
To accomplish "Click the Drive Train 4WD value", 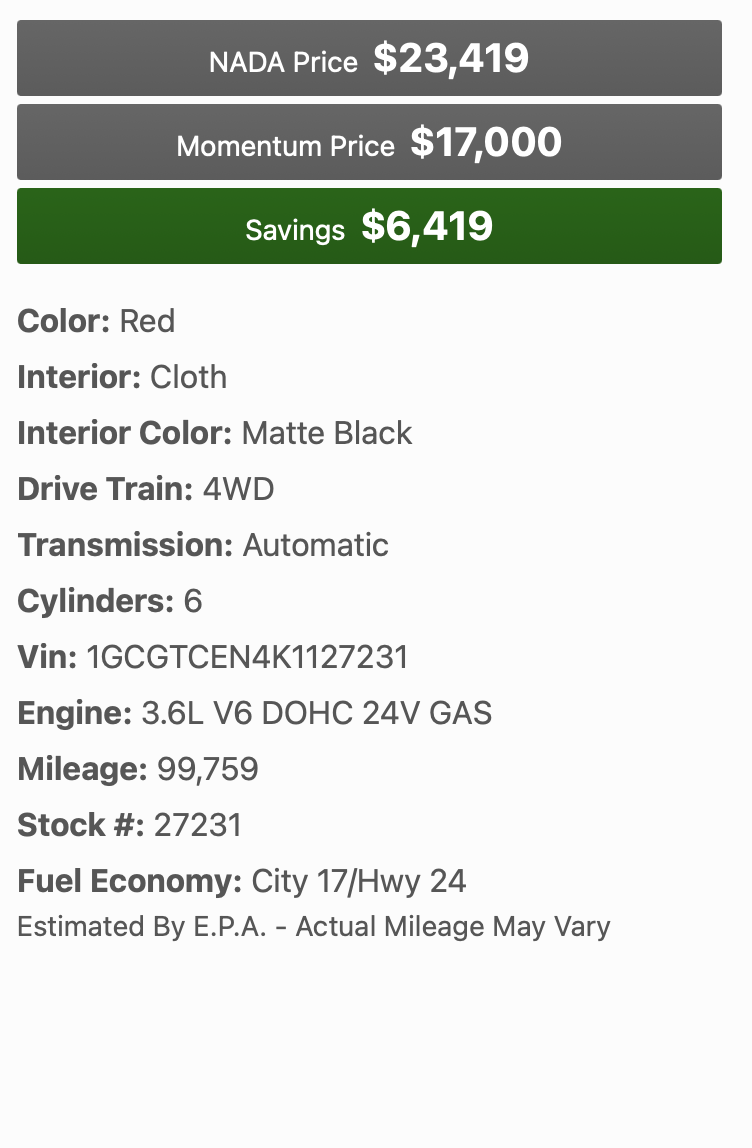I will click(238, 489).
